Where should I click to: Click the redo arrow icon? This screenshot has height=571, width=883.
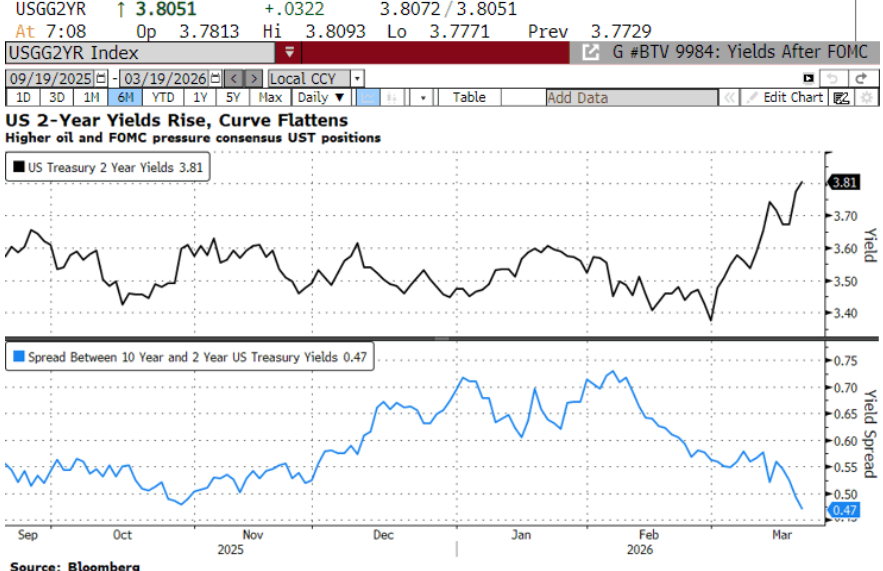pyautogui.click(x=862, y=78)
